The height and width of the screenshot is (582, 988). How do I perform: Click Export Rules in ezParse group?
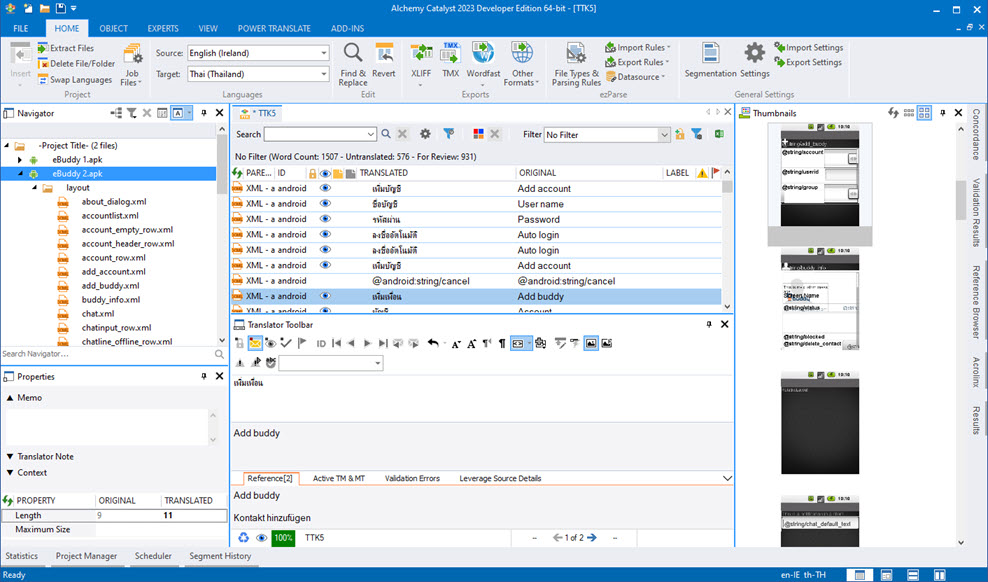pyautogui.click(x=636, y=62)
